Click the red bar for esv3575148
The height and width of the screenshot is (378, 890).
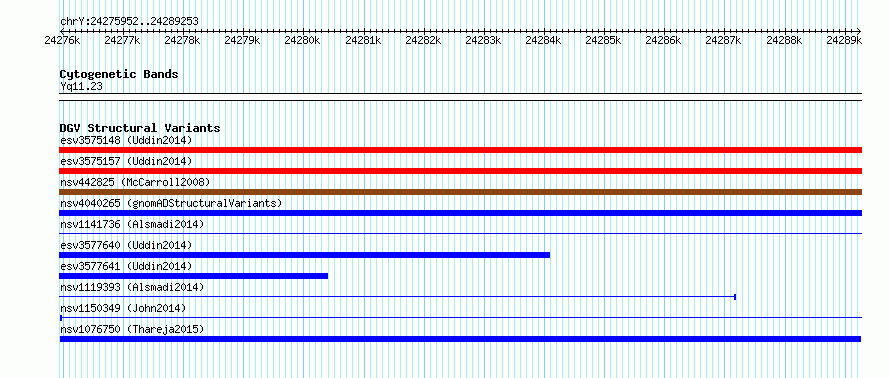coord(460,150)
